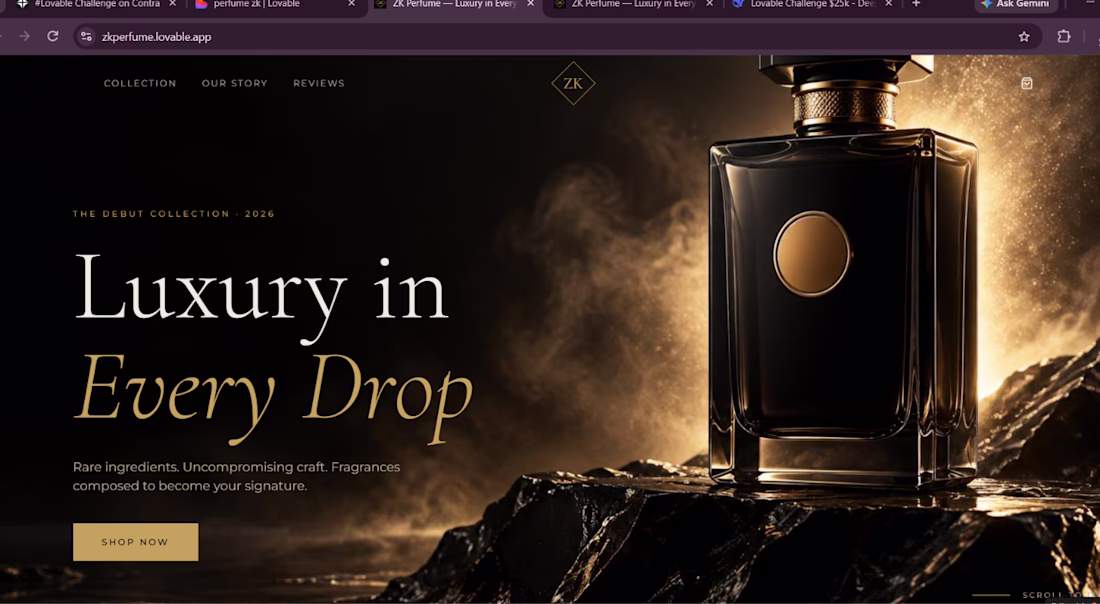The image size is (1100, 604).
Task: Bookmark this page with the star icon
Action: (1024, 36)
